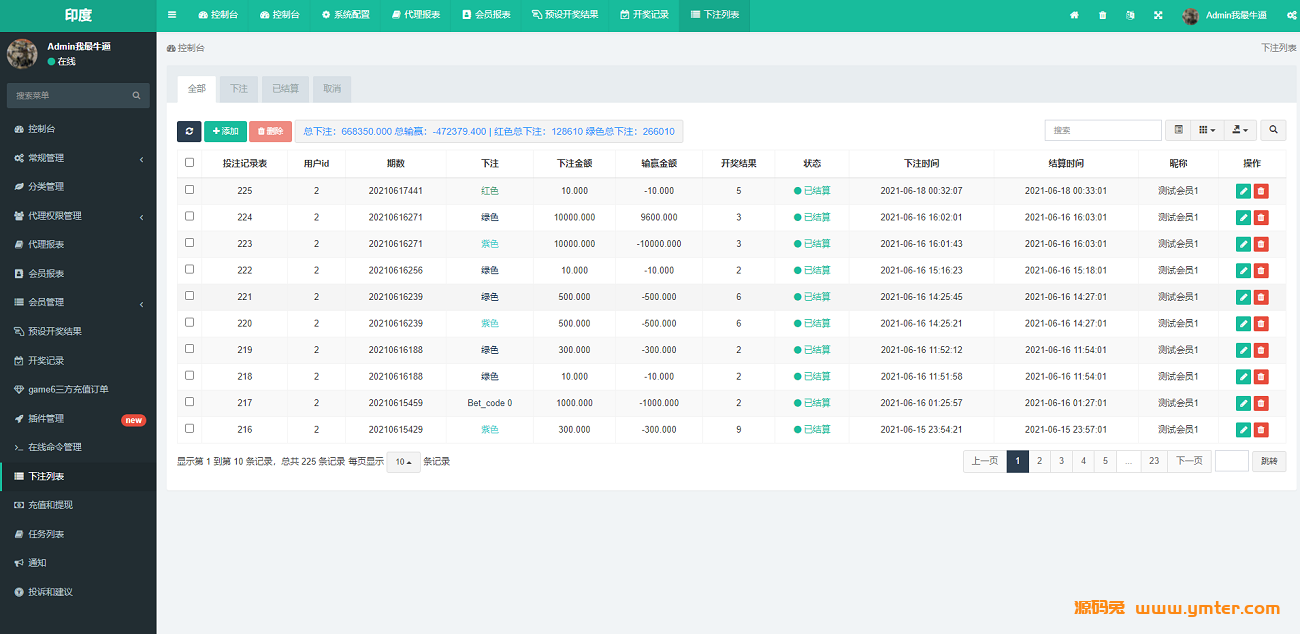Viewport: 1300px width, 634px height.
Task: Edit record 218 using the pencil icon
Action: [x=1243, y=376]
